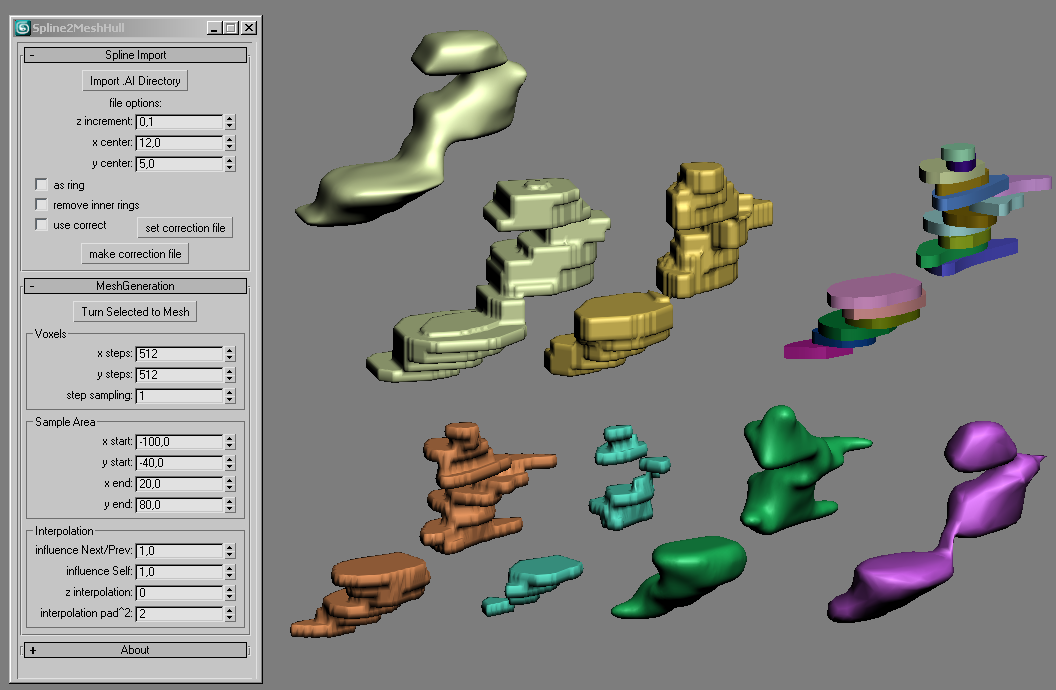Click the Spline2MeshHull title bar app icon
The width and height of the screenshot is (1056, 690).
(22, 28)
